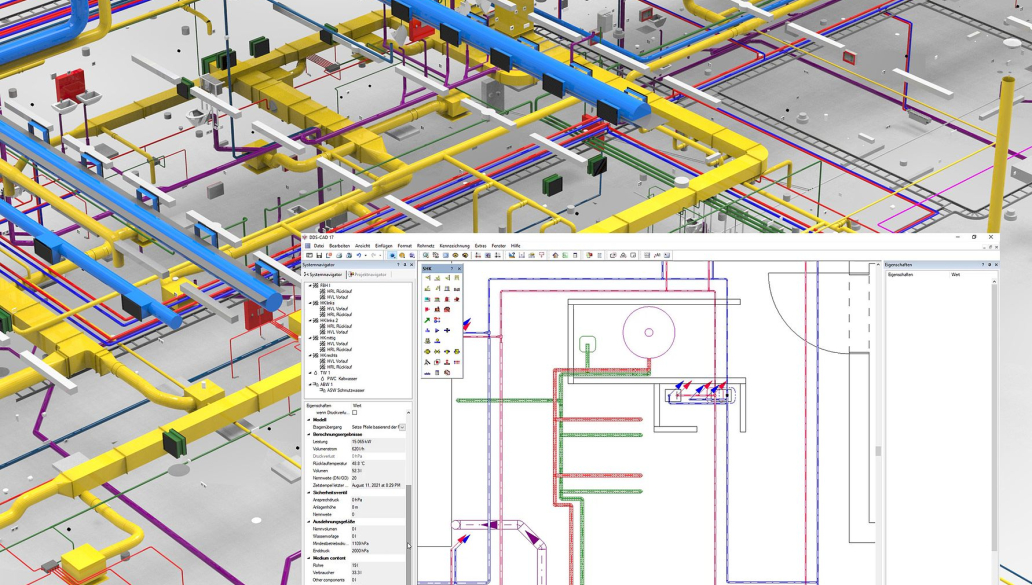The width and height of the screenshot is (1032, 585).
Task: Open the Bearbeiten menu
Action: [x=340, y=246]
